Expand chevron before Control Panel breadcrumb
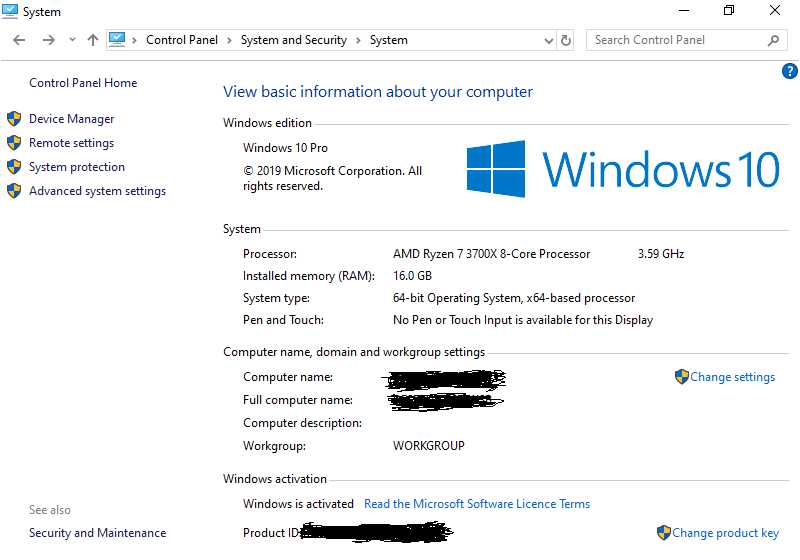The width and height of the screenshot is (800, 560). click(134, 40)
